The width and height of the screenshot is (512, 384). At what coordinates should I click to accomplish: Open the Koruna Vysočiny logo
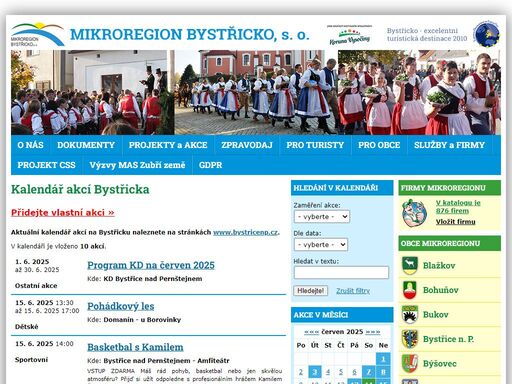(x=349, y=35)
